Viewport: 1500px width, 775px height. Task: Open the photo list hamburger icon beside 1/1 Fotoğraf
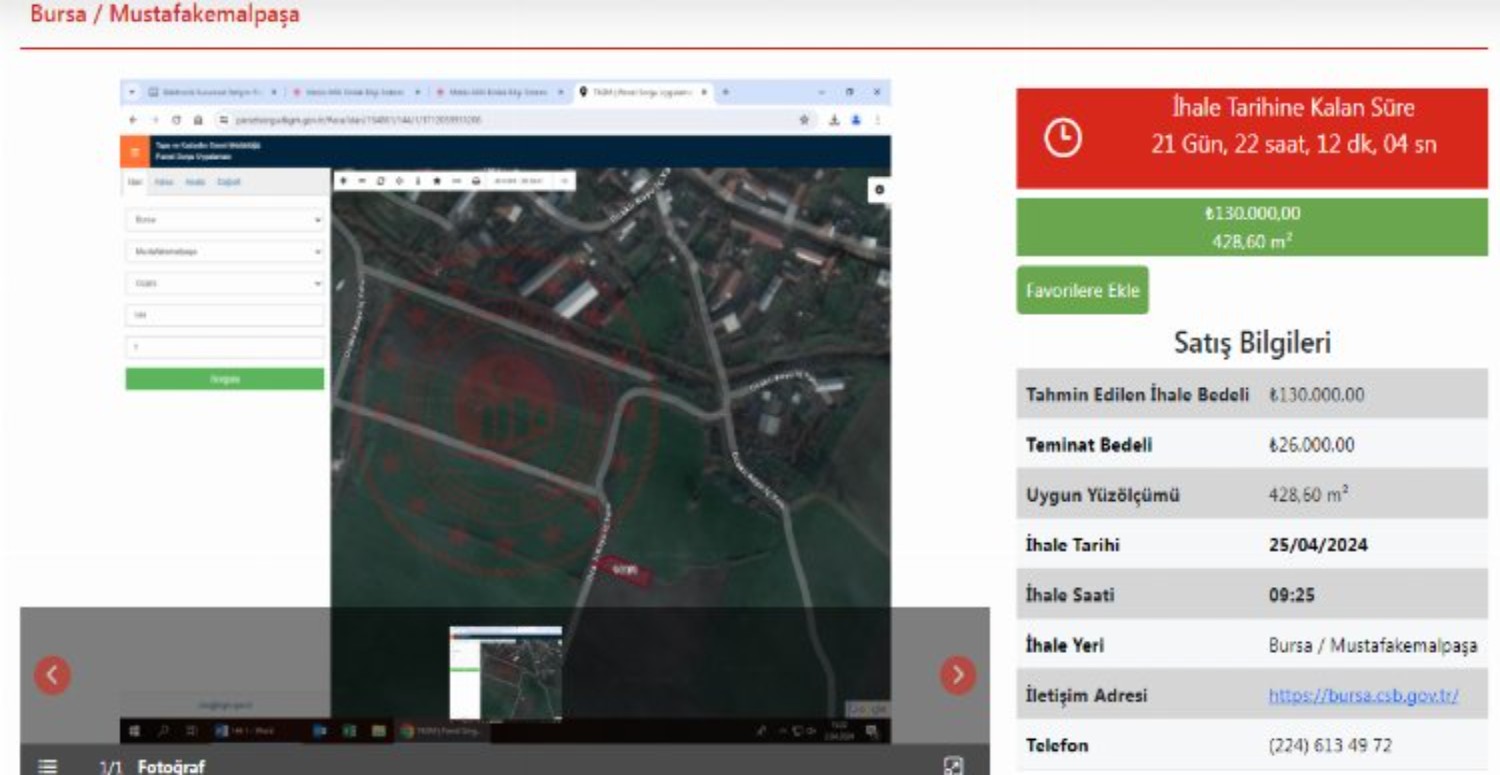coord(47,766)
